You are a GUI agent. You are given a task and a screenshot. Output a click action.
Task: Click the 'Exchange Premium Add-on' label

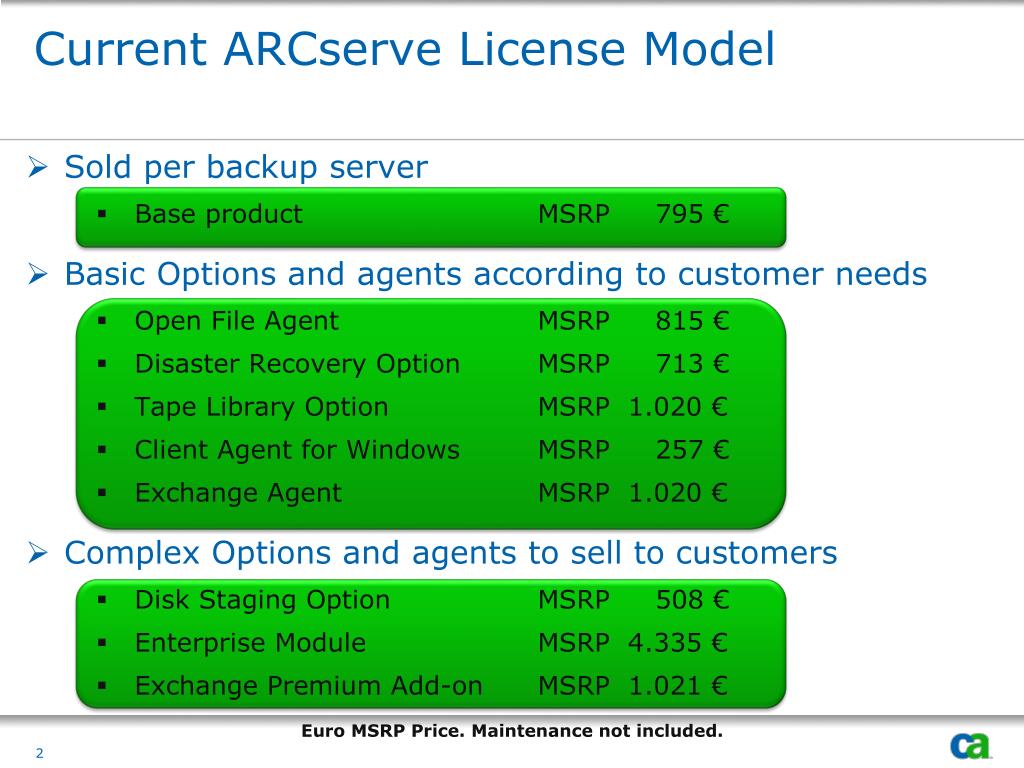pyautogui.click(x=309, y=686)
